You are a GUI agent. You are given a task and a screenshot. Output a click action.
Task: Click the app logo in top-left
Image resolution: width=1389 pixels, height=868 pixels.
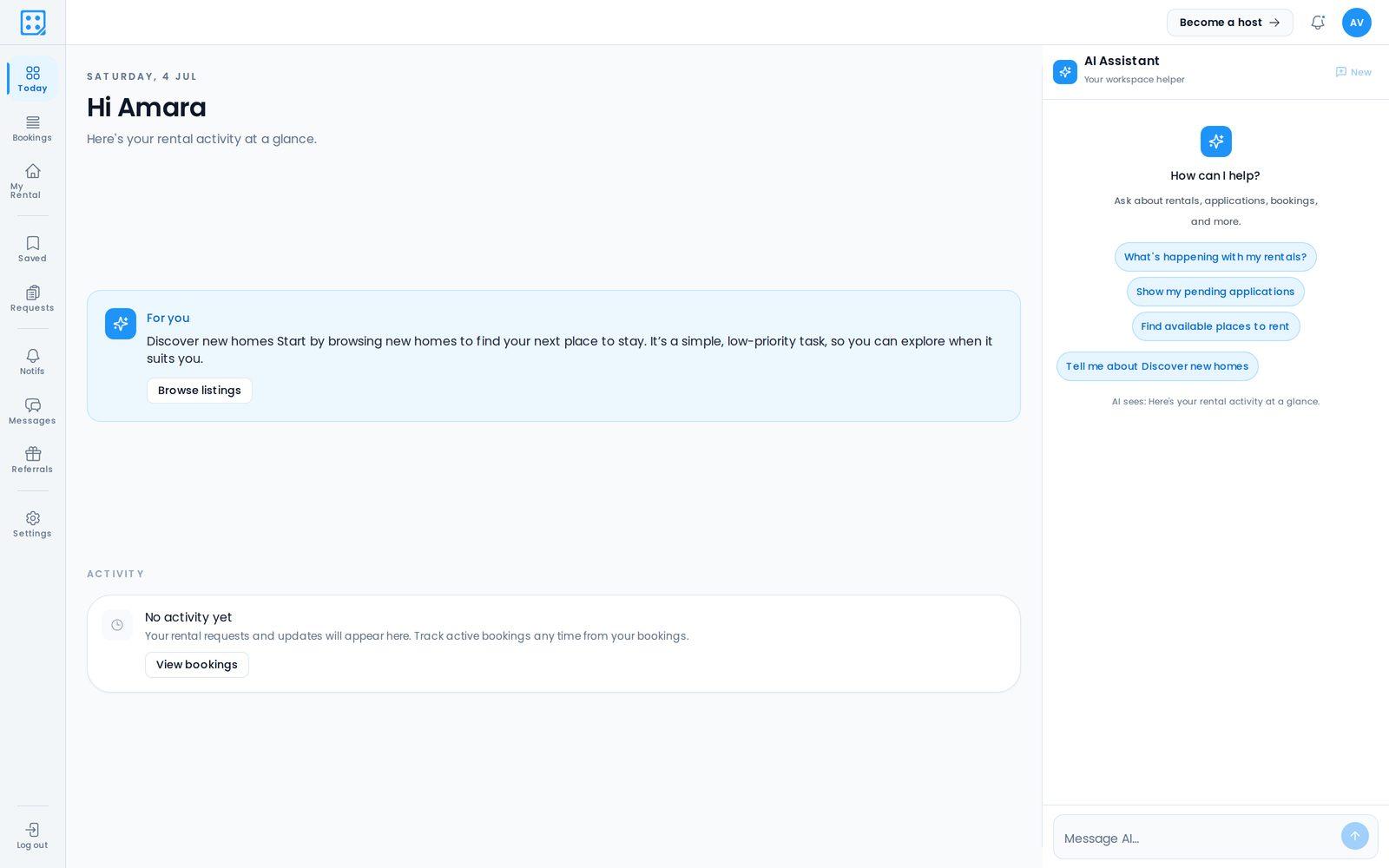tap(33, 23)
